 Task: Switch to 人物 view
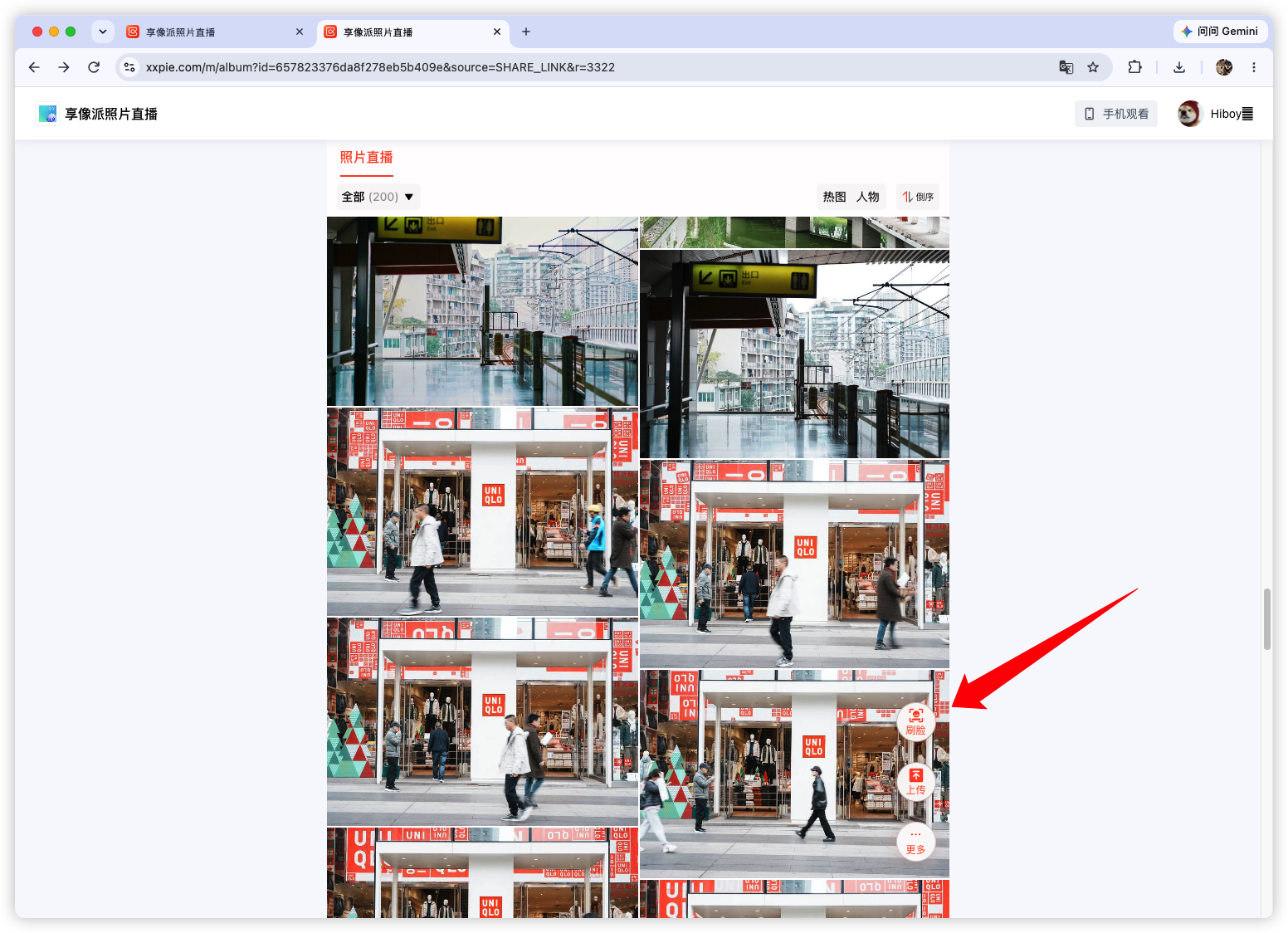[868, 197]
